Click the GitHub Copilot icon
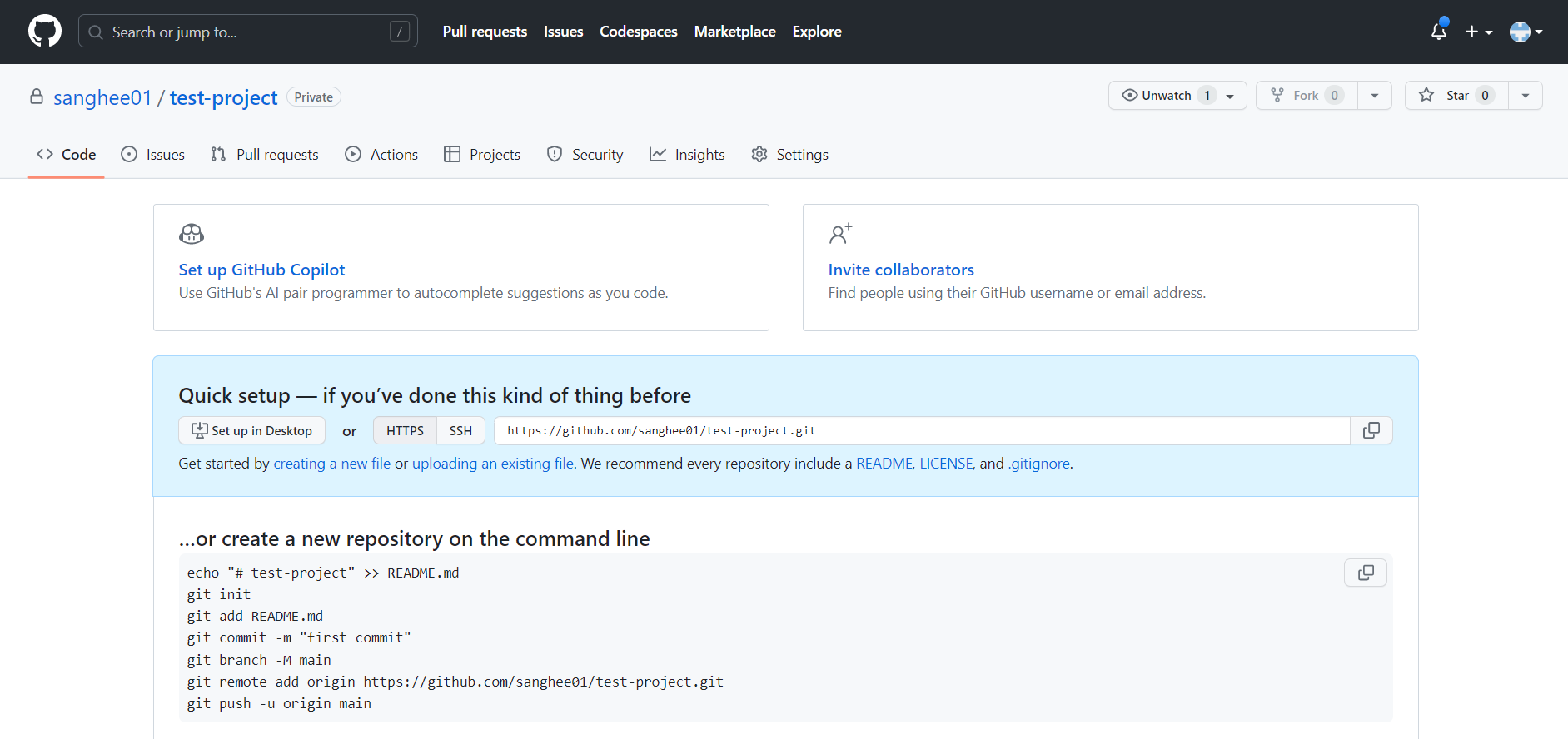 click(192, 234)
